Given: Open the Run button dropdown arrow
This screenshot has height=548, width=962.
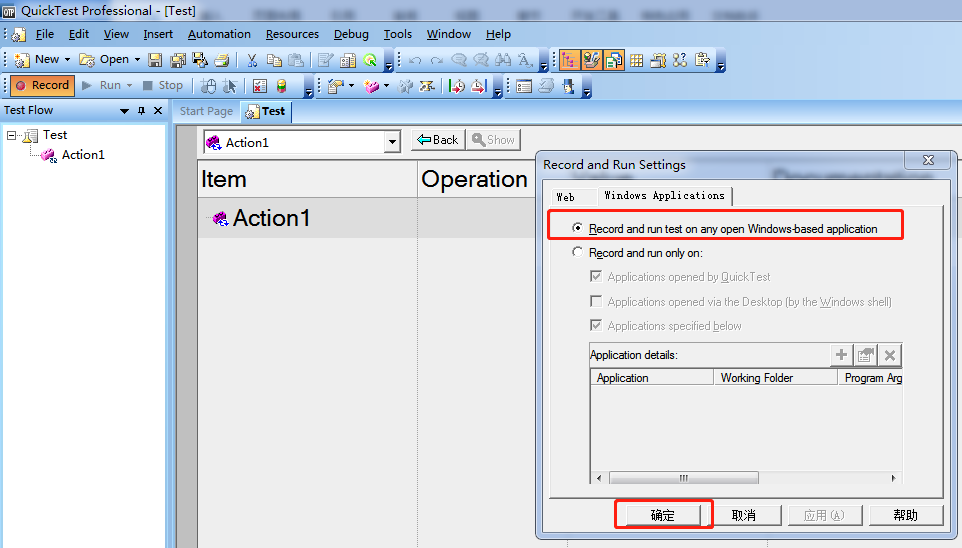Looking at the screenshot, I should coord(129,85).
